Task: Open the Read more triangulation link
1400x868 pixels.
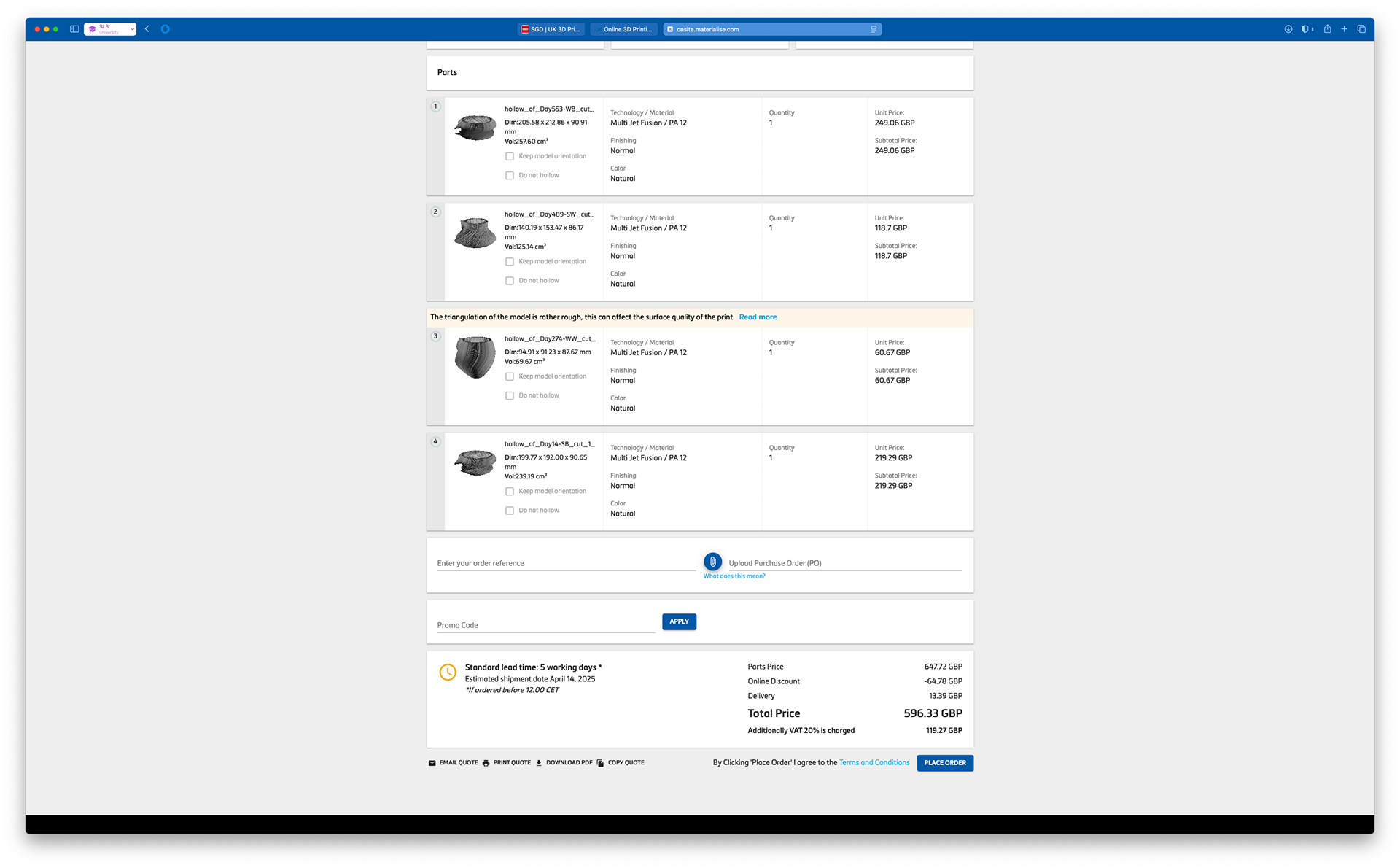Action: pyautogui.click(x=758, y=317)
